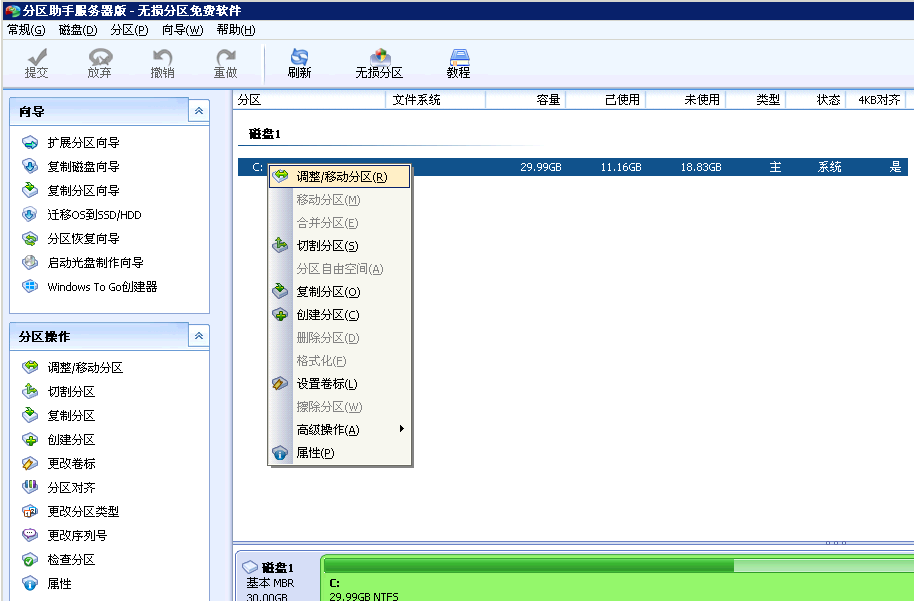Screen dimensions: 914x601
Task: Click the 撤销 (undo) toolbar icon
Action: [x=162, y=63]
